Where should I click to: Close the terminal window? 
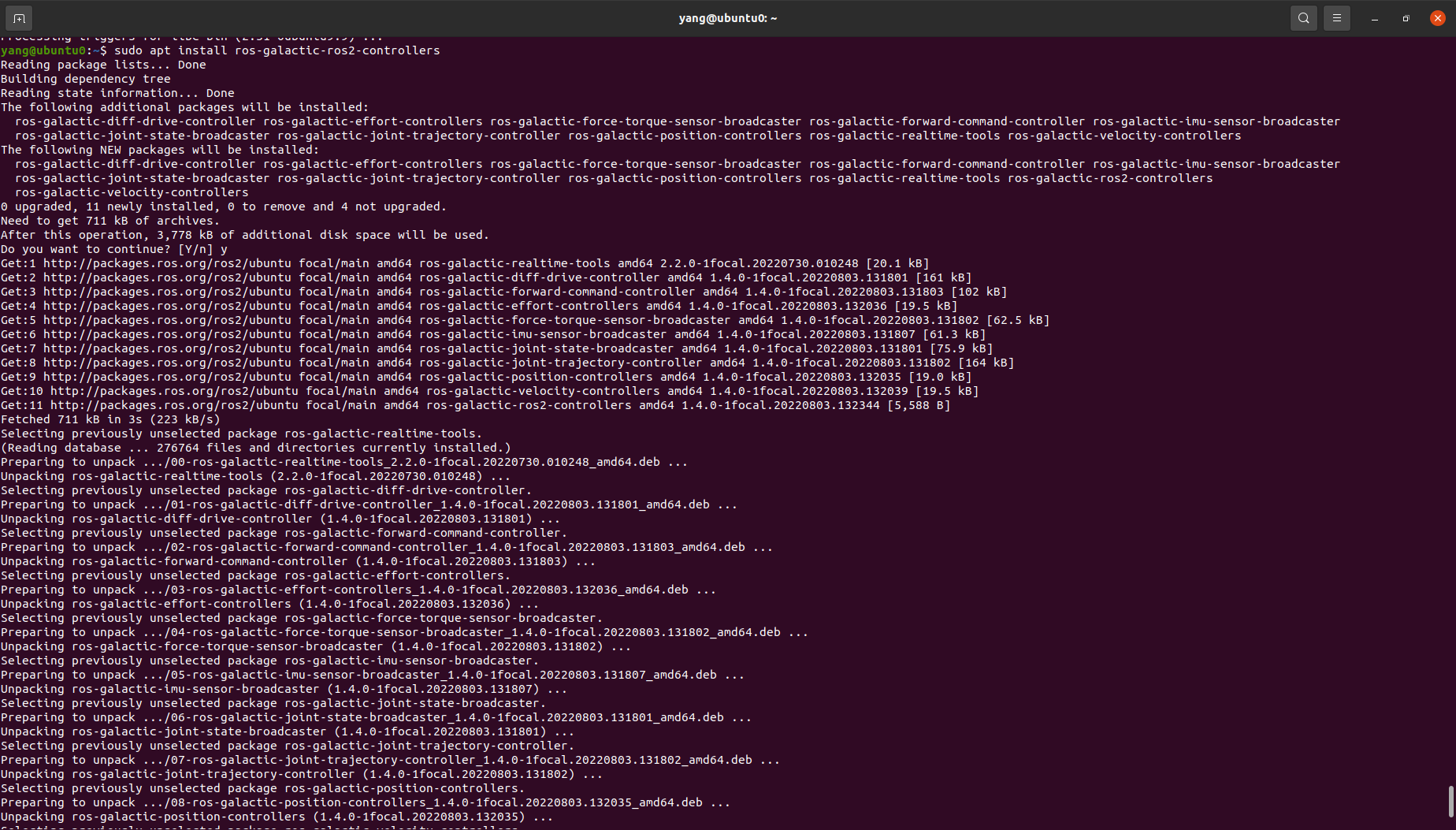pyautogui.click(x=1438, y=18)
